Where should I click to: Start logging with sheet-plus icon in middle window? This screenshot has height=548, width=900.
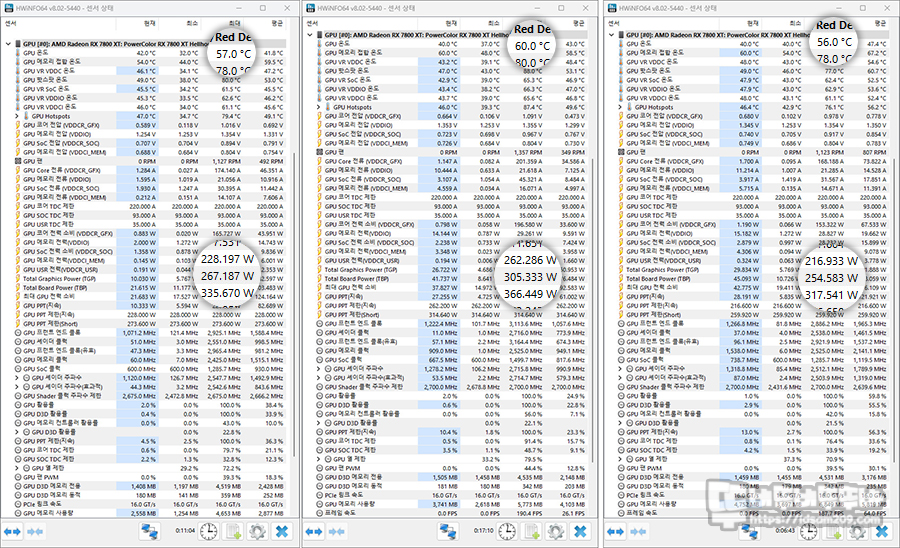click(x=532, y=532)
